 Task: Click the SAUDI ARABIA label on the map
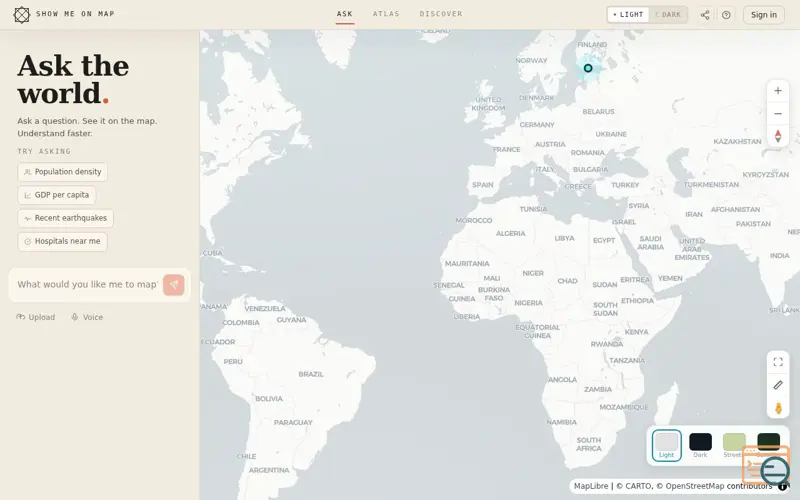coord(651,243)
